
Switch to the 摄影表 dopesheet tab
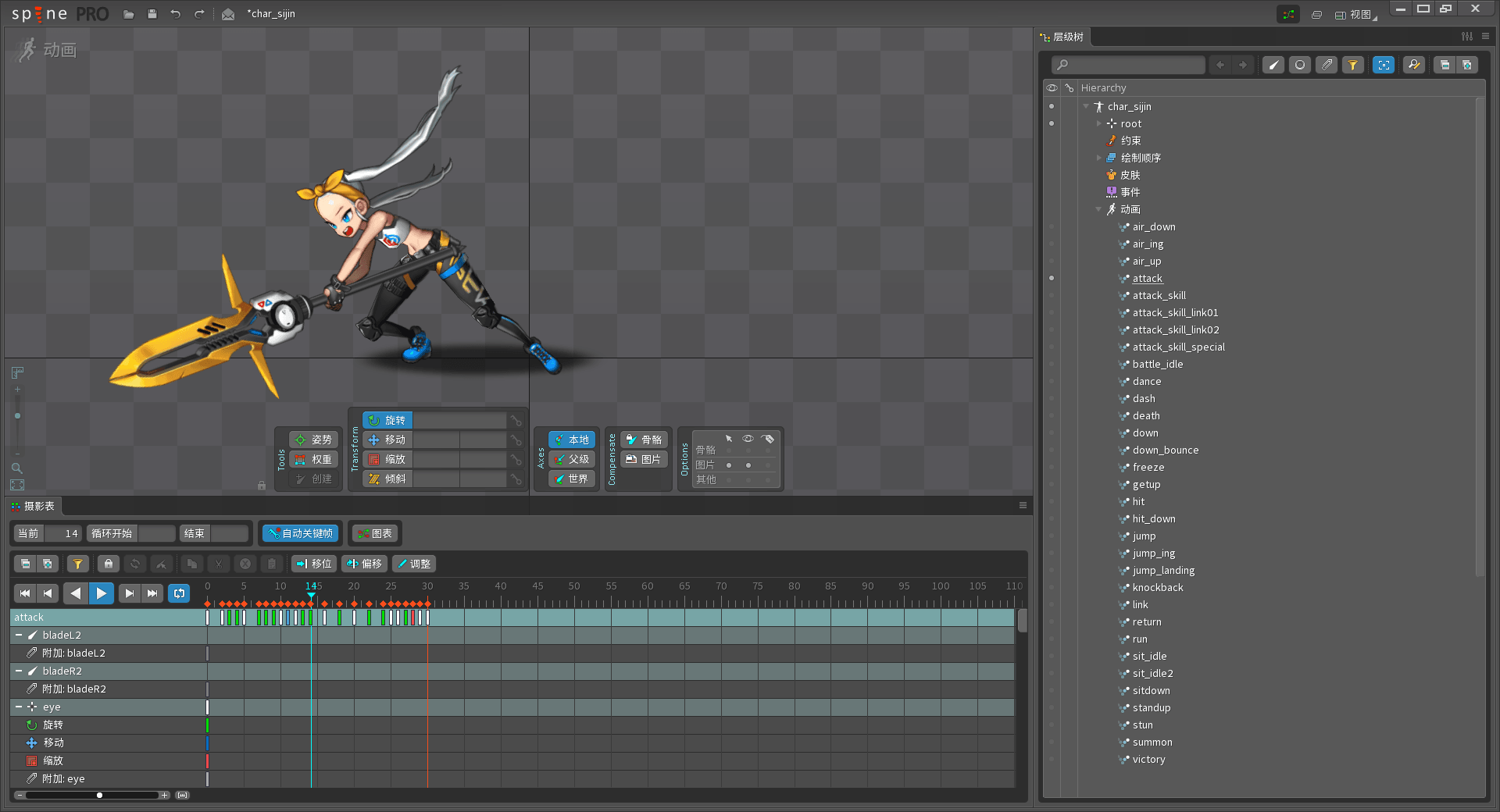33,506
